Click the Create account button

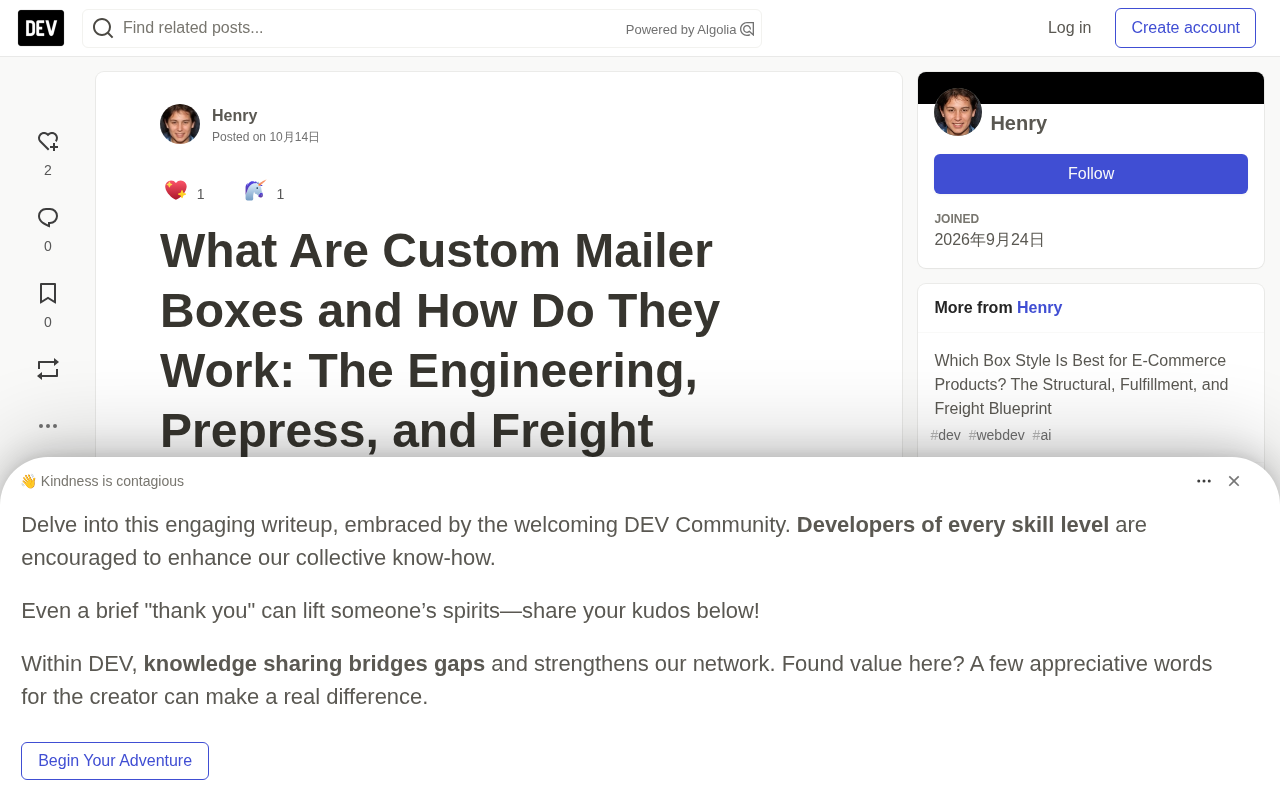pyautogui.click(x=1186, y=28)
